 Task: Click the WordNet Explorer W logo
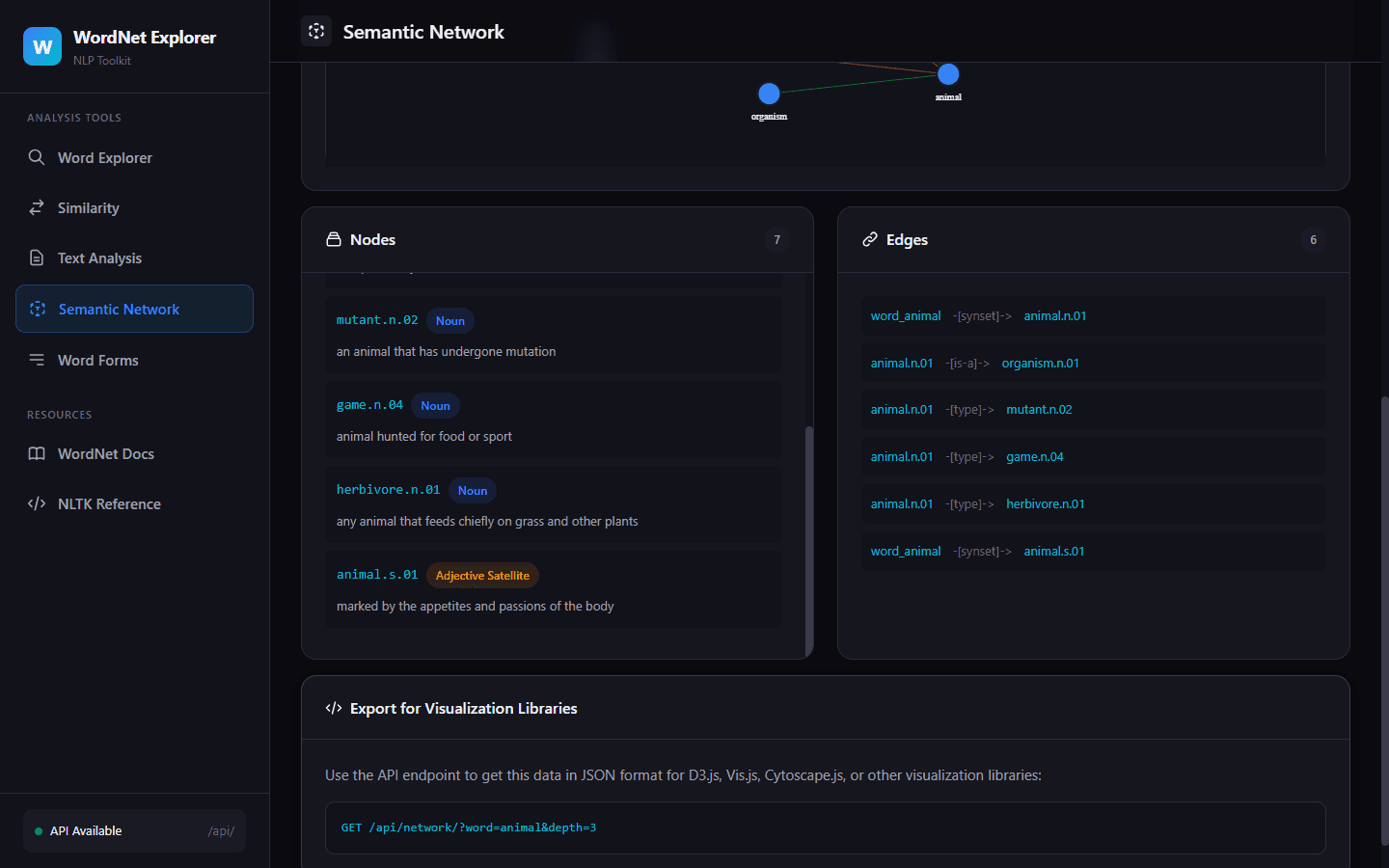point(41,46)
